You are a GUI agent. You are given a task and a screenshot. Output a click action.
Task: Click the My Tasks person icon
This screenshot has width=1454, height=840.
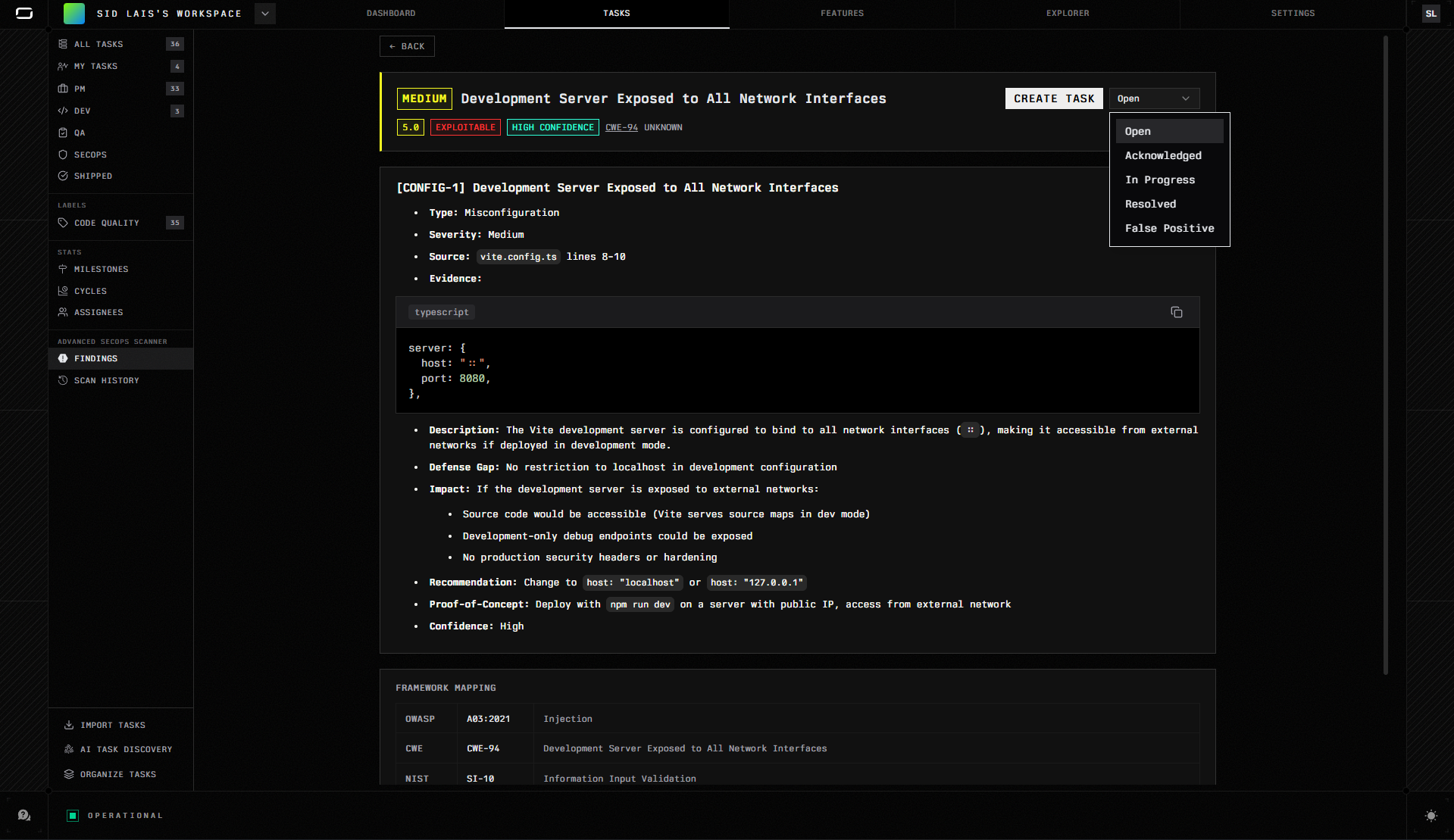(63, 67)
